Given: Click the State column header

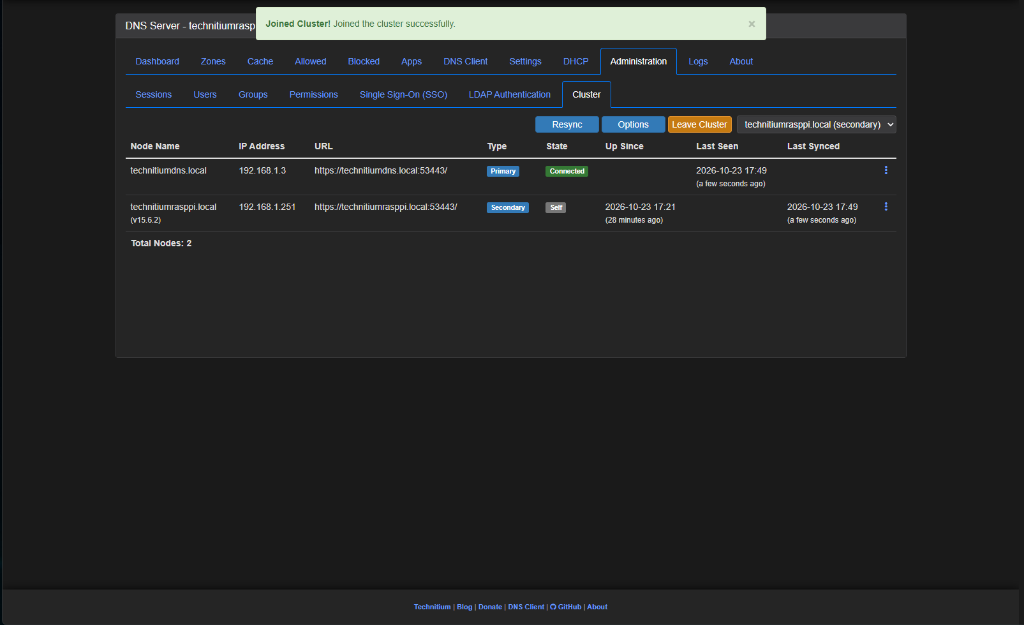Looking at the screenshot, I should (556, 146).
